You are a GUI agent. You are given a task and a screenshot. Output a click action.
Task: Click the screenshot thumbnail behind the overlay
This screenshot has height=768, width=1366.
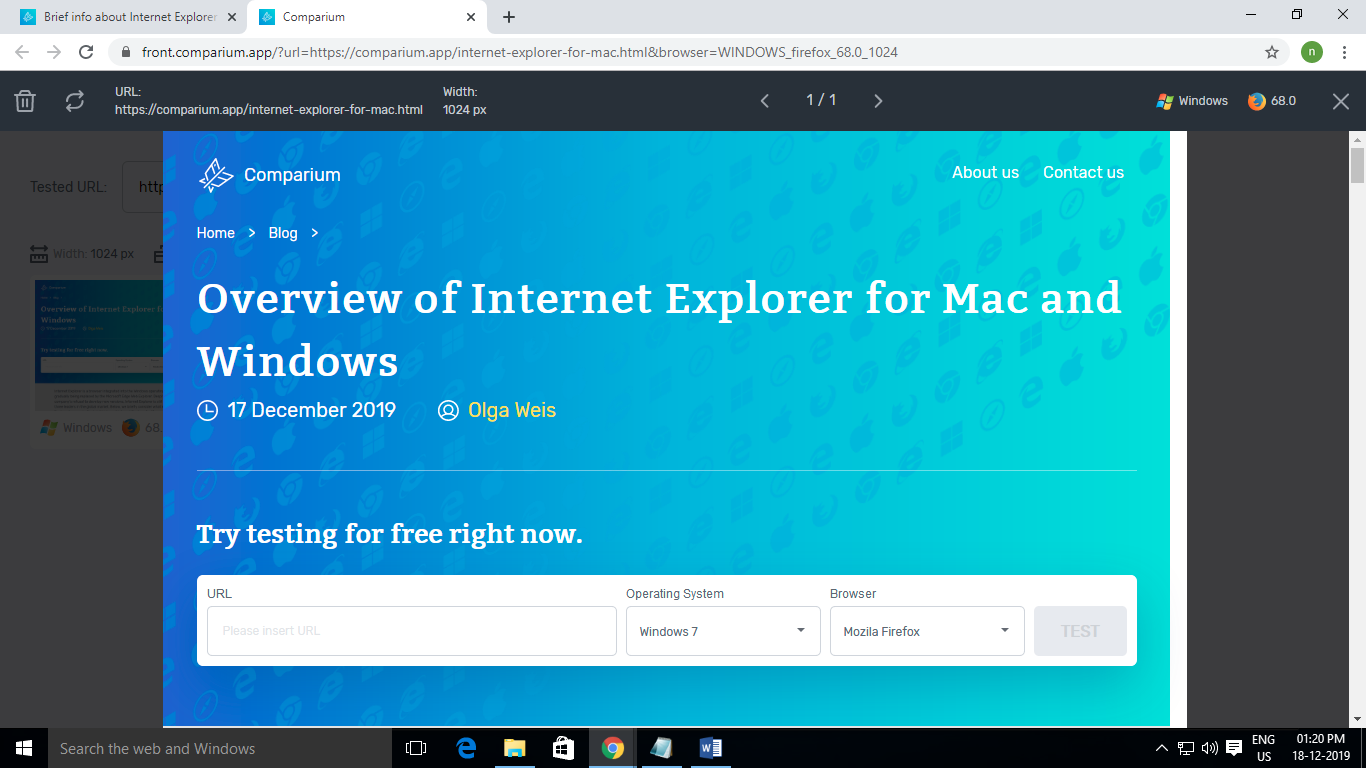click(x=99, y=345)
